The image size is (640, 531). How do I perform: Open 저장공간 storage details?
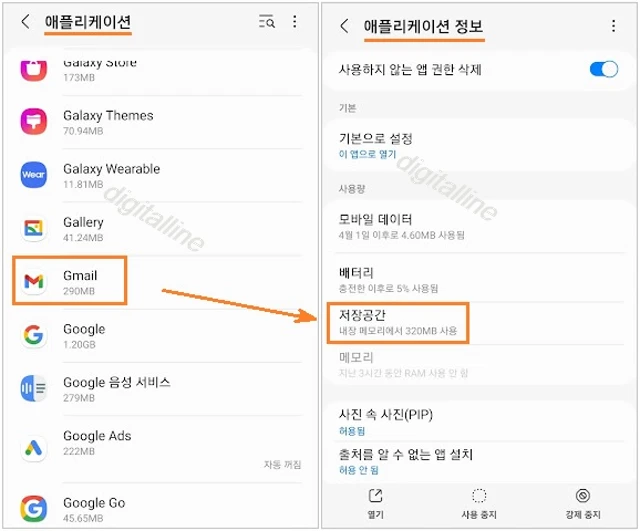click(479, 322)
